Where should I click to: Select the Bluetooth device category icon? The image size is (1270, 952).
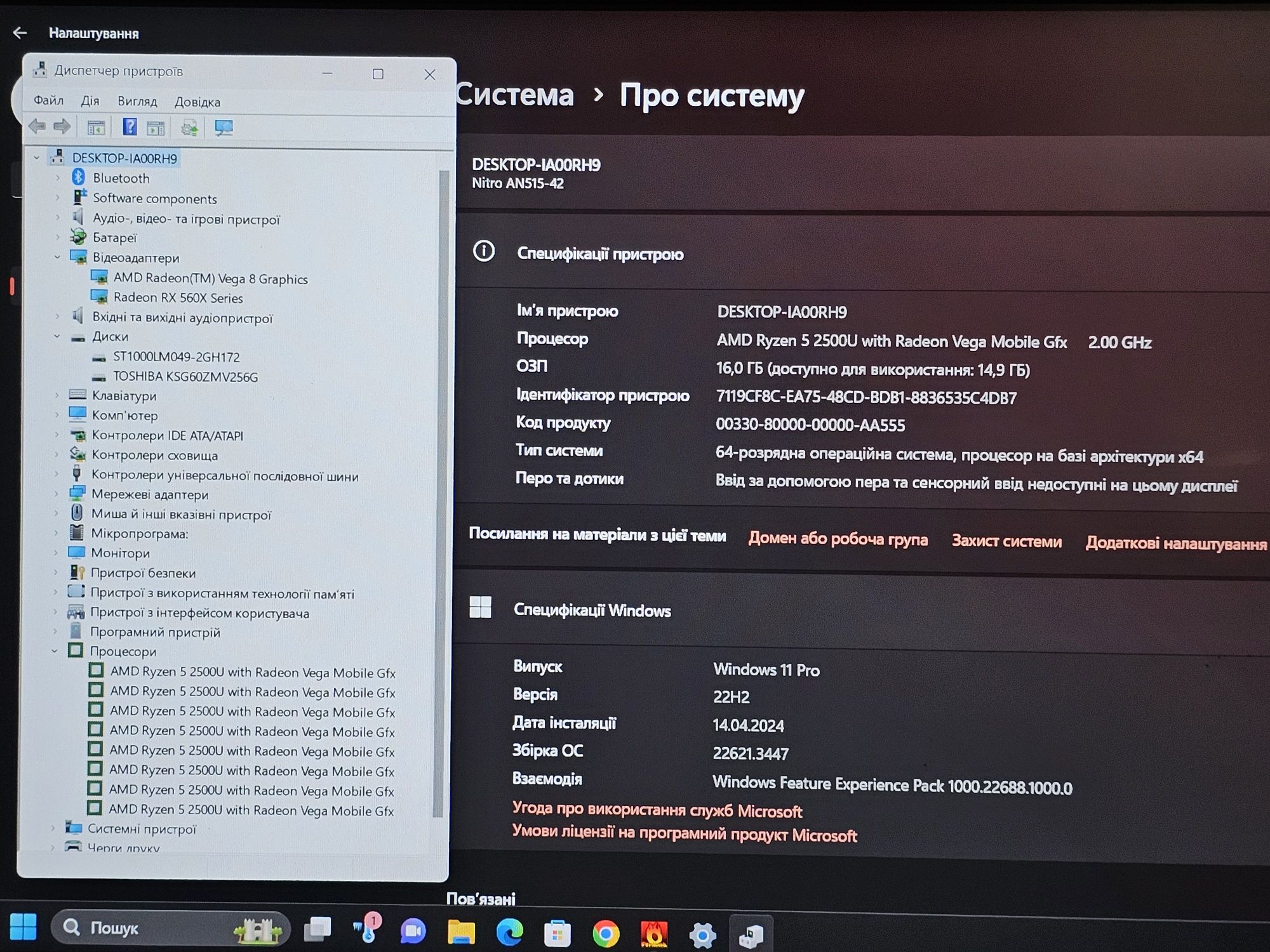coord(79,177)
